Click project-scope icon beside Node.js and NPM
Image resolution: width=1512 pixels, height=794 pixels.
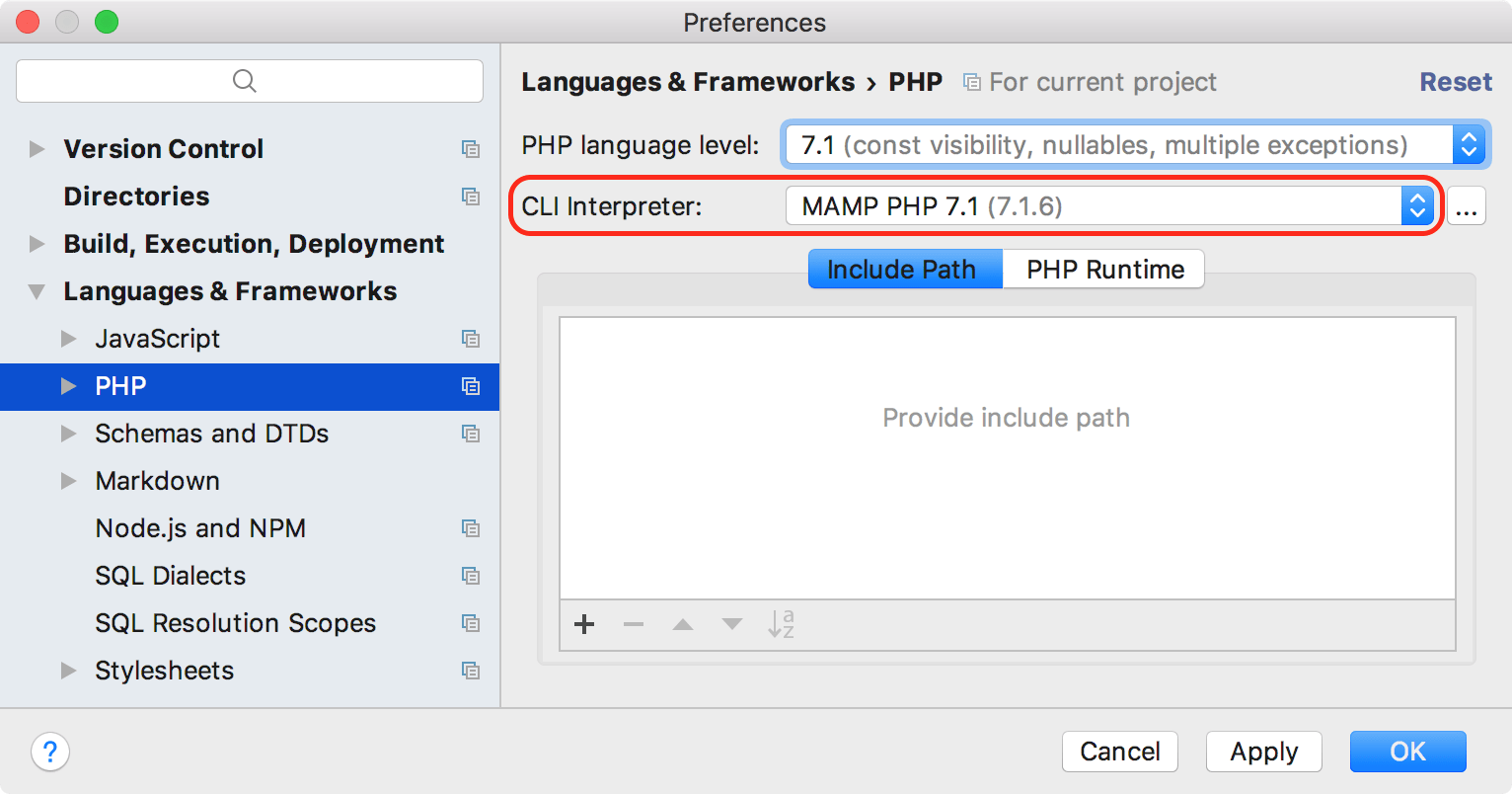coord(471,528)
